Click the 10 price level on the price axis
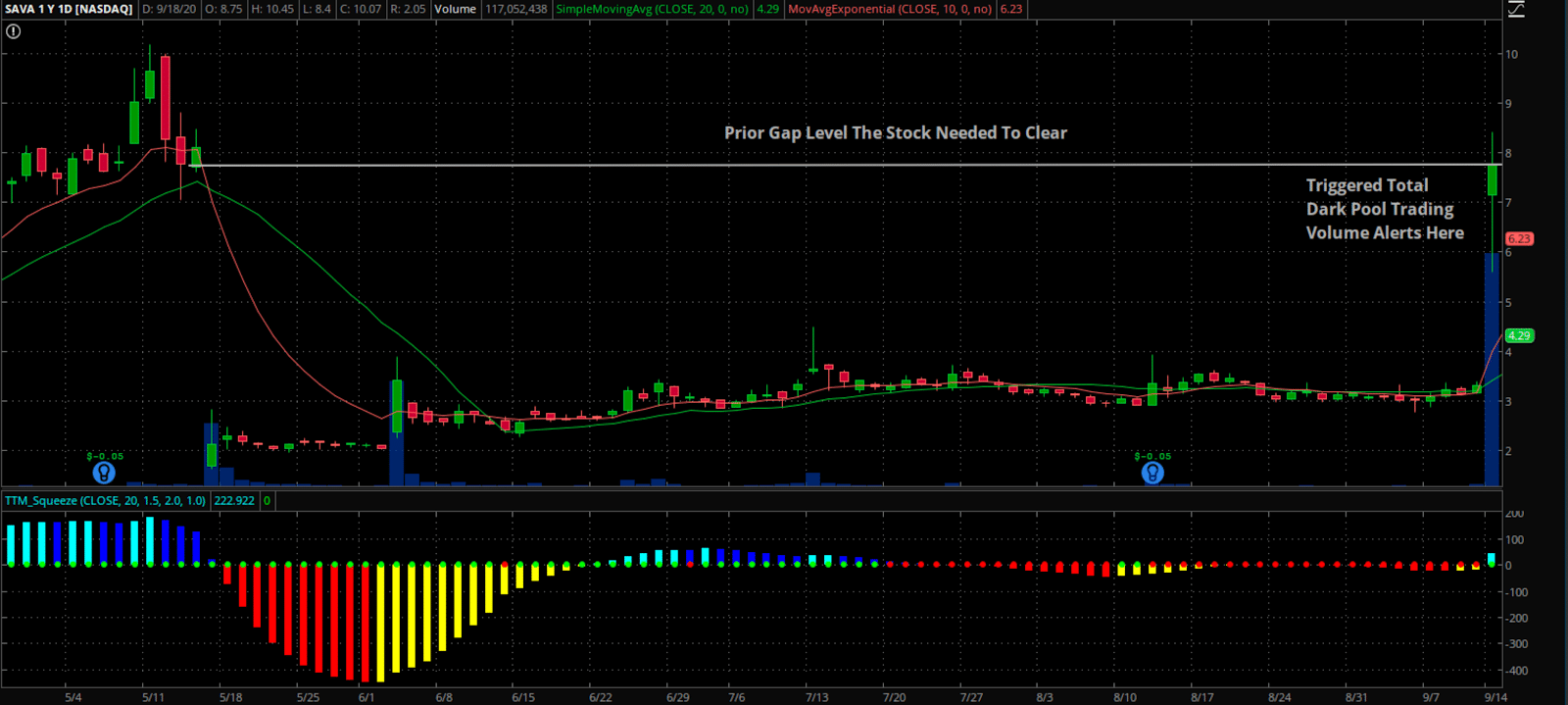The width and height of the screenshot is (1568, 705). pyautogui.click(x=1512, y=54)
